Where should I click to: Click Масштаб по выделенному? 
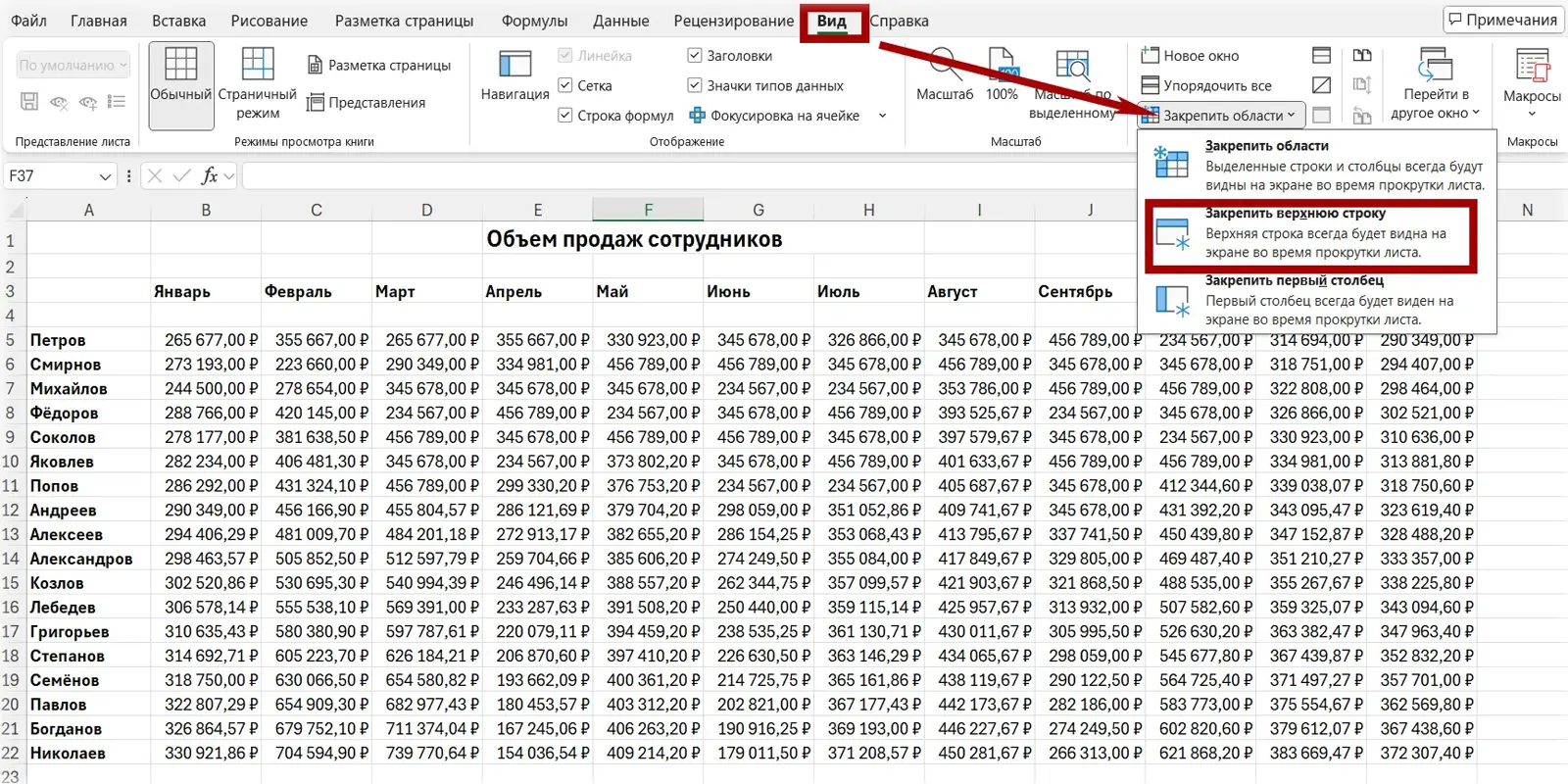pos(1072,84)
